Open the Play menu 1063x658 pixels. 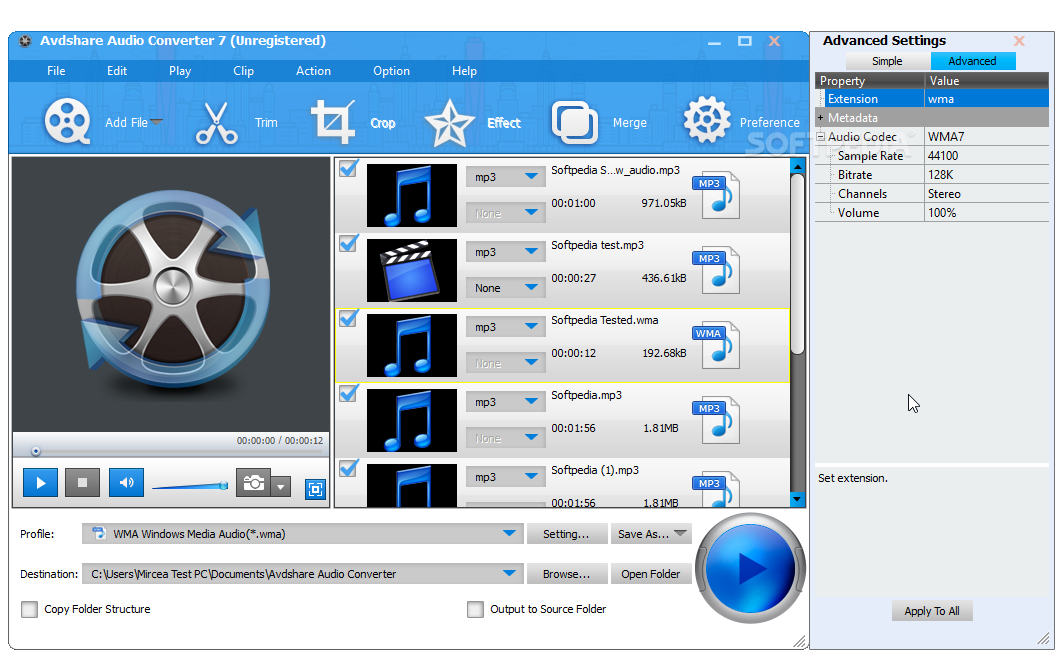click(x=180, y=70)
